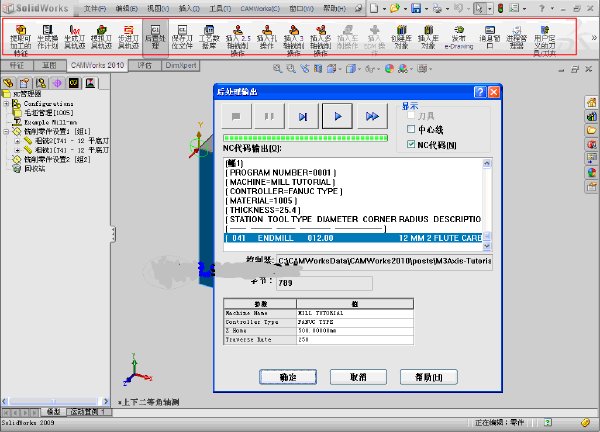Click Generate Operation Plan (生成操作计划) icon

(x=47, y=37)
